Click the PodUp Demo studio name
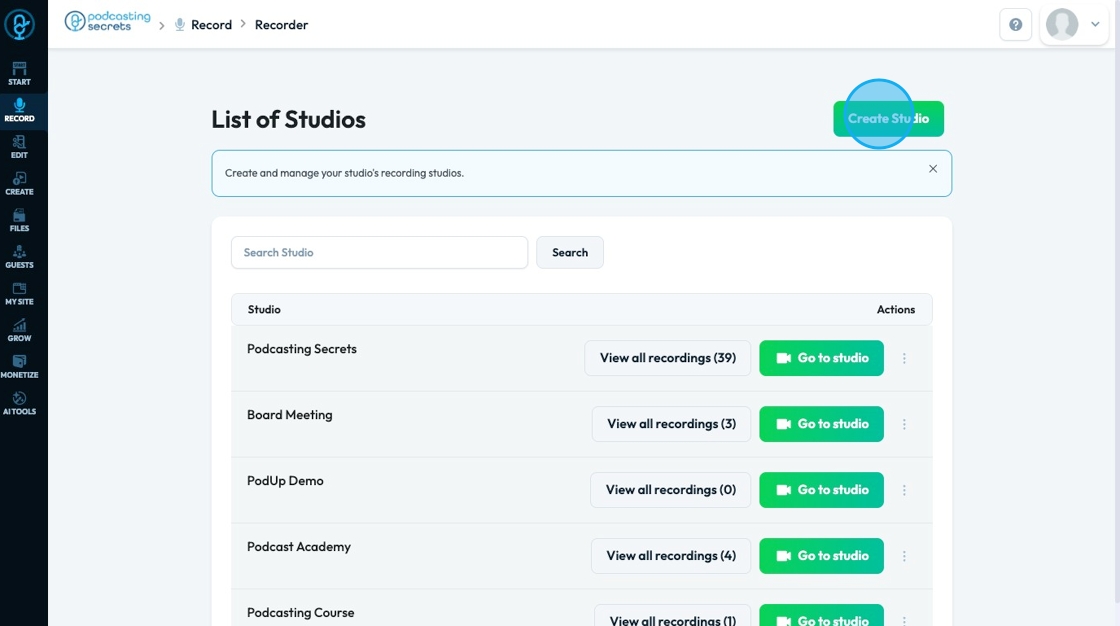Image resolution: width=1120 pixels, height=626 pixels. click(285, 481)
